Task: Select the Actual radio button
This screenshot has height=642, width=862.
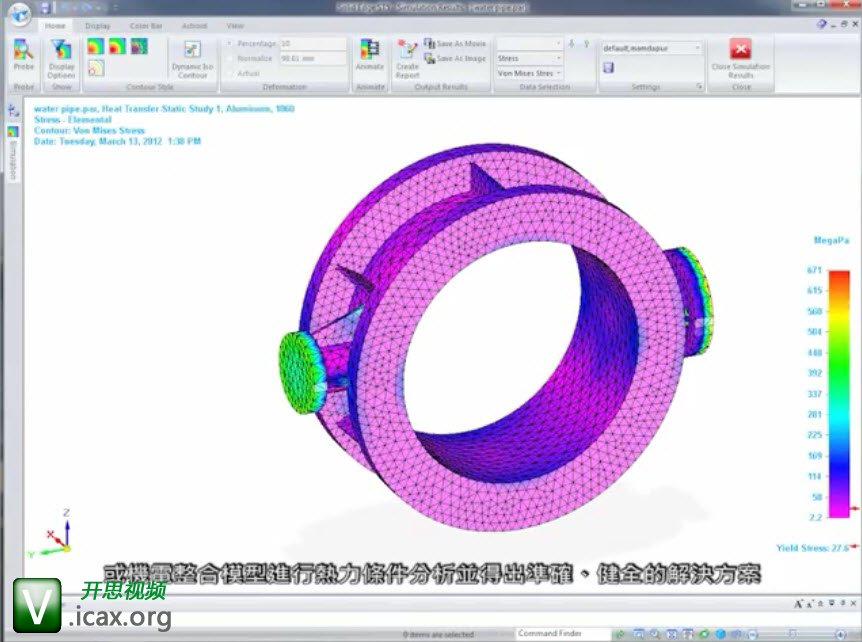Action: pyautogui.click(x=230, y=73)
